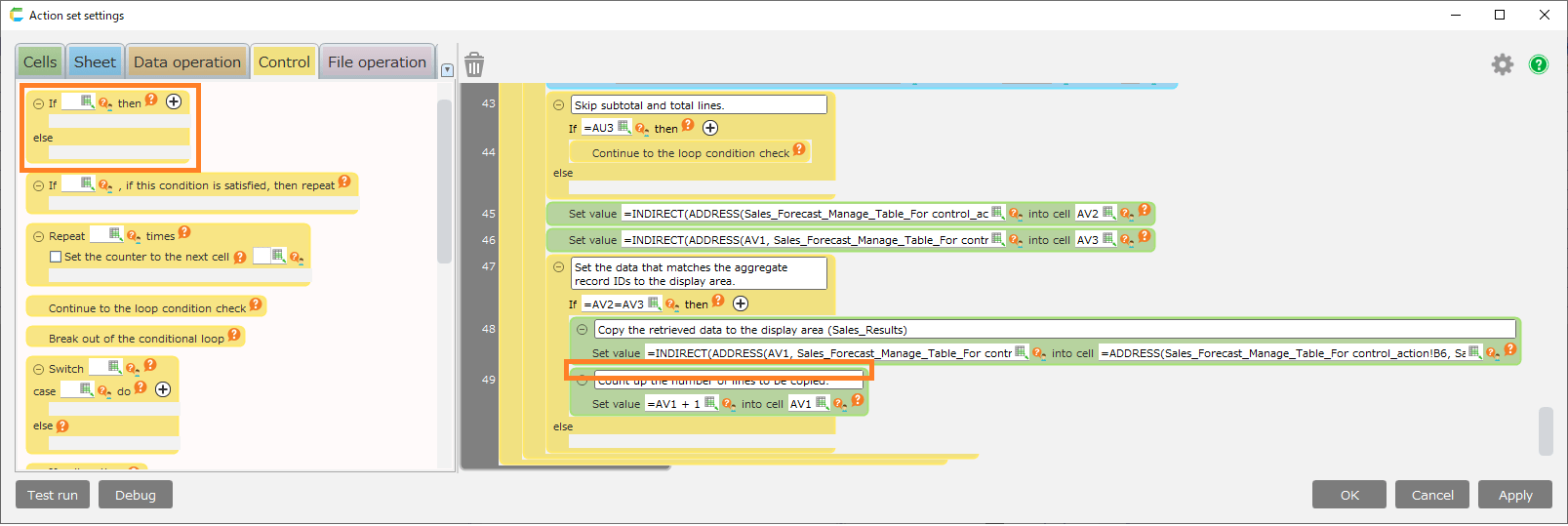Enable 'Set the counter to the next cell' checkbox
The width and height of the screenshot is (1568, 526).
coord(56,257)
